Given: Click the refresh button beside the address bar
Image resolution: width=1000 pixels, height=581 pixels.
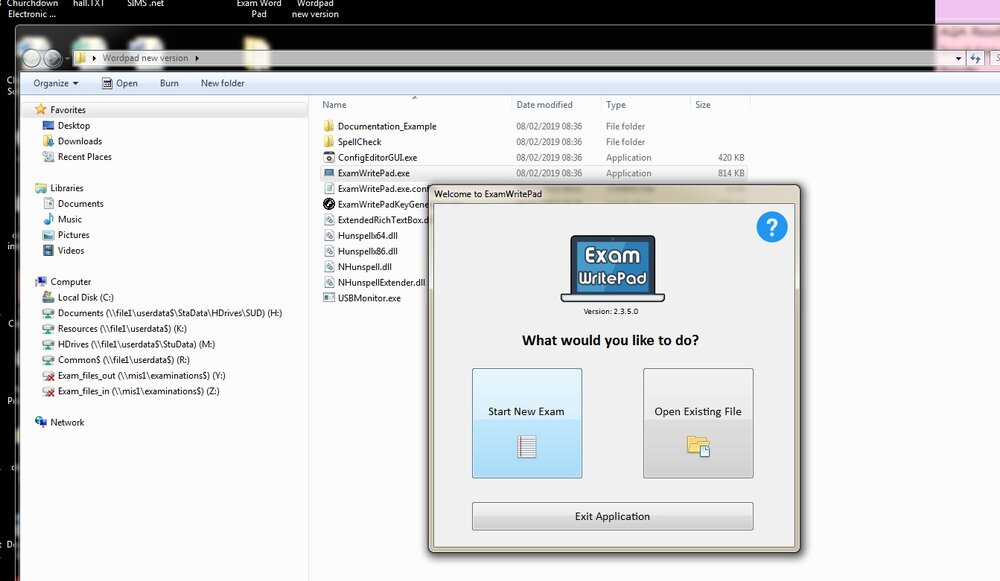Looking at the screenshot, I should 975,59.
